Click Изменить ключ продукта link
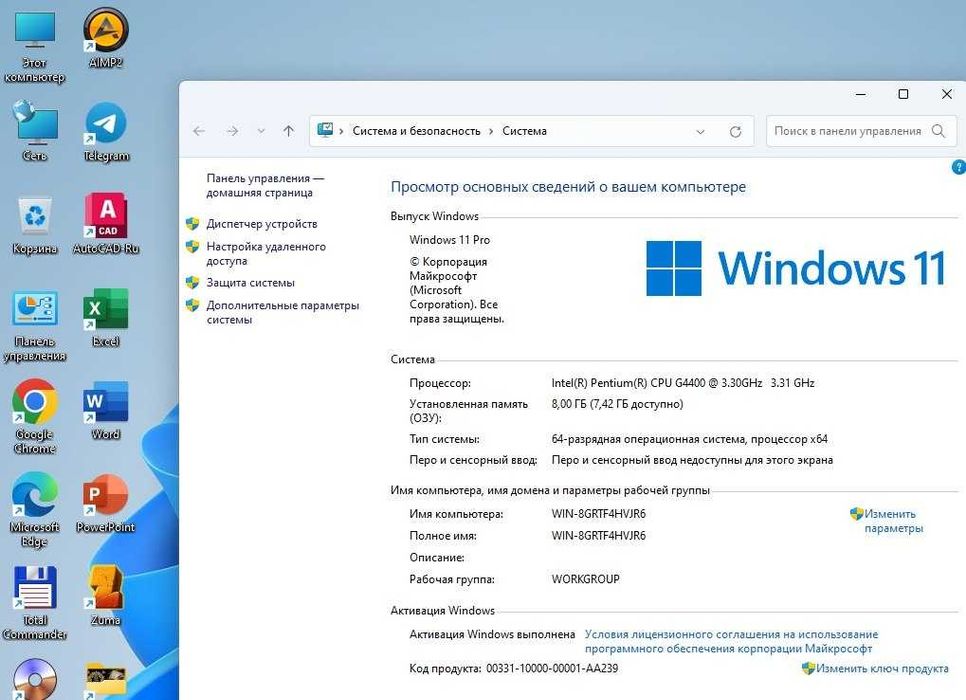Screen dimensions: 966x700 (882, 668)
